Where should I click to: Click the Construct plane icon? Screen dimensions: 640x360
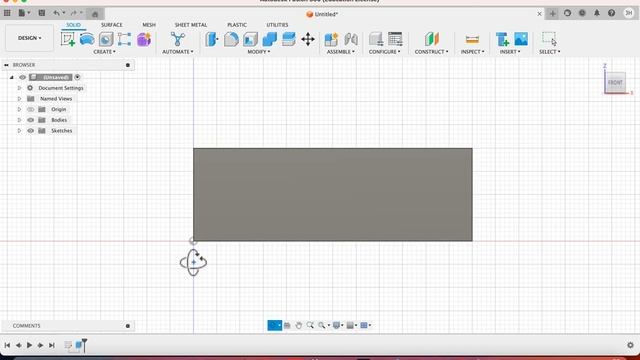[431, 39]
